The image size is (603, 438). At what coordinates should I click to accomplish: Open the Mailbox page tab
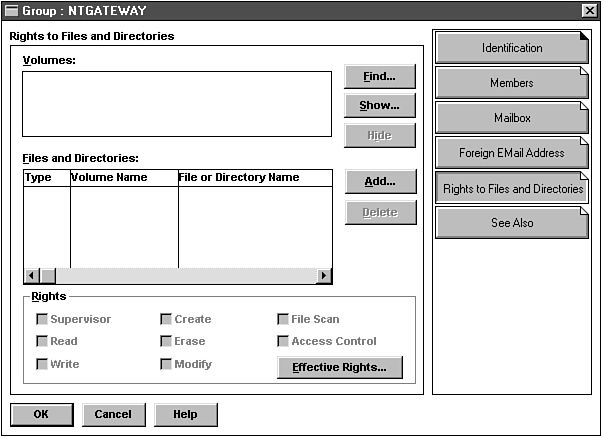coord(512,118)
